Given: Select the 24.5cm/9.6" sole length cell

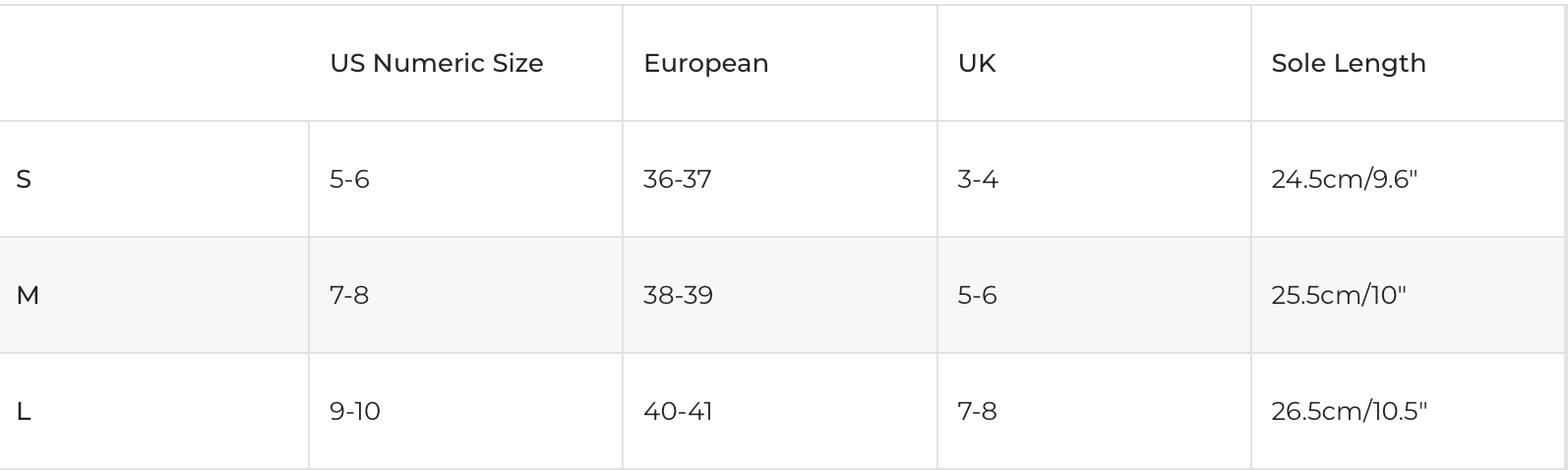Looking at the screenshot, I should [x=1344, y=180].
